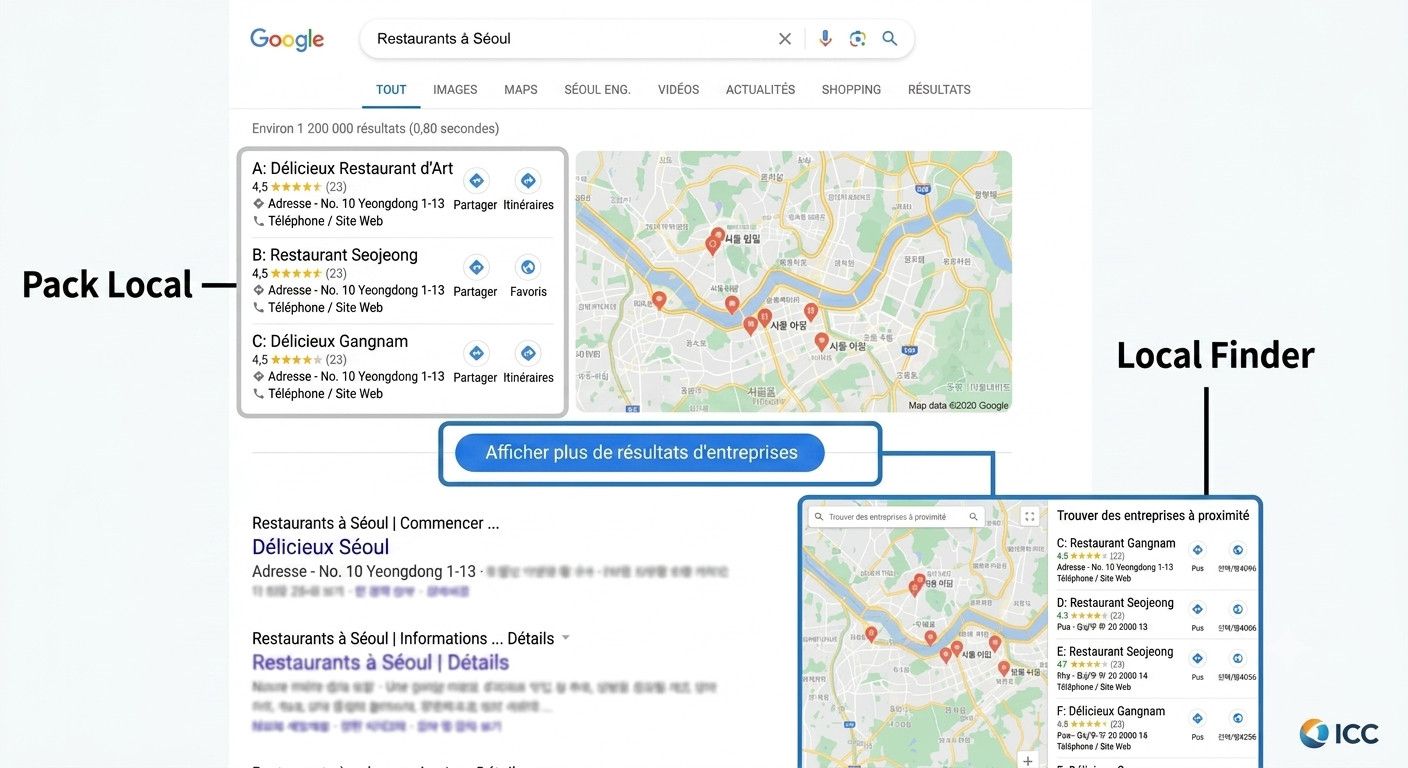Image resolution: width=1408 pixels, height=768 pixels.
Task: Click the Pus directions icon for F: Délicieux Gangnam
Action: coord(1198,718)
